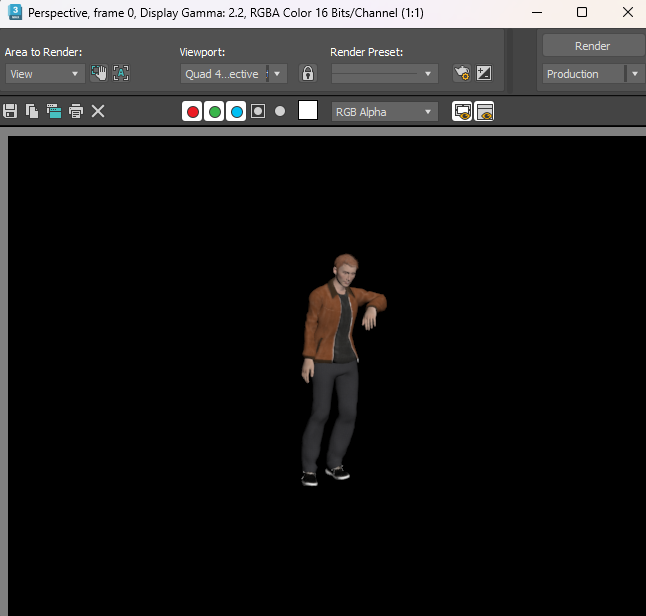Open Environment and Effects exposure icon
Screen dimensions: 646x616
tap(484, 73)
